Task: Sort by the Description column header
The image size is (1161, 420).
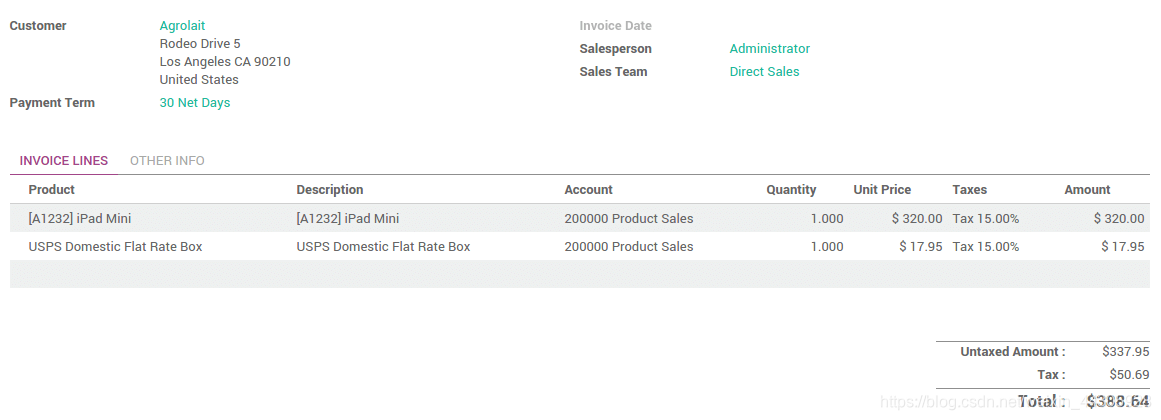Action: point(329,190)
